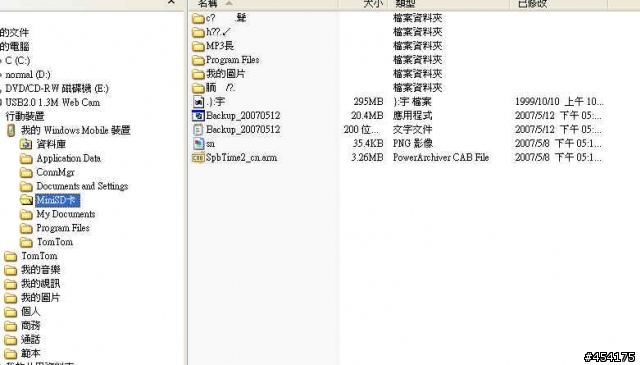Select outer TomTom folder in tree

tap(39, 256)
